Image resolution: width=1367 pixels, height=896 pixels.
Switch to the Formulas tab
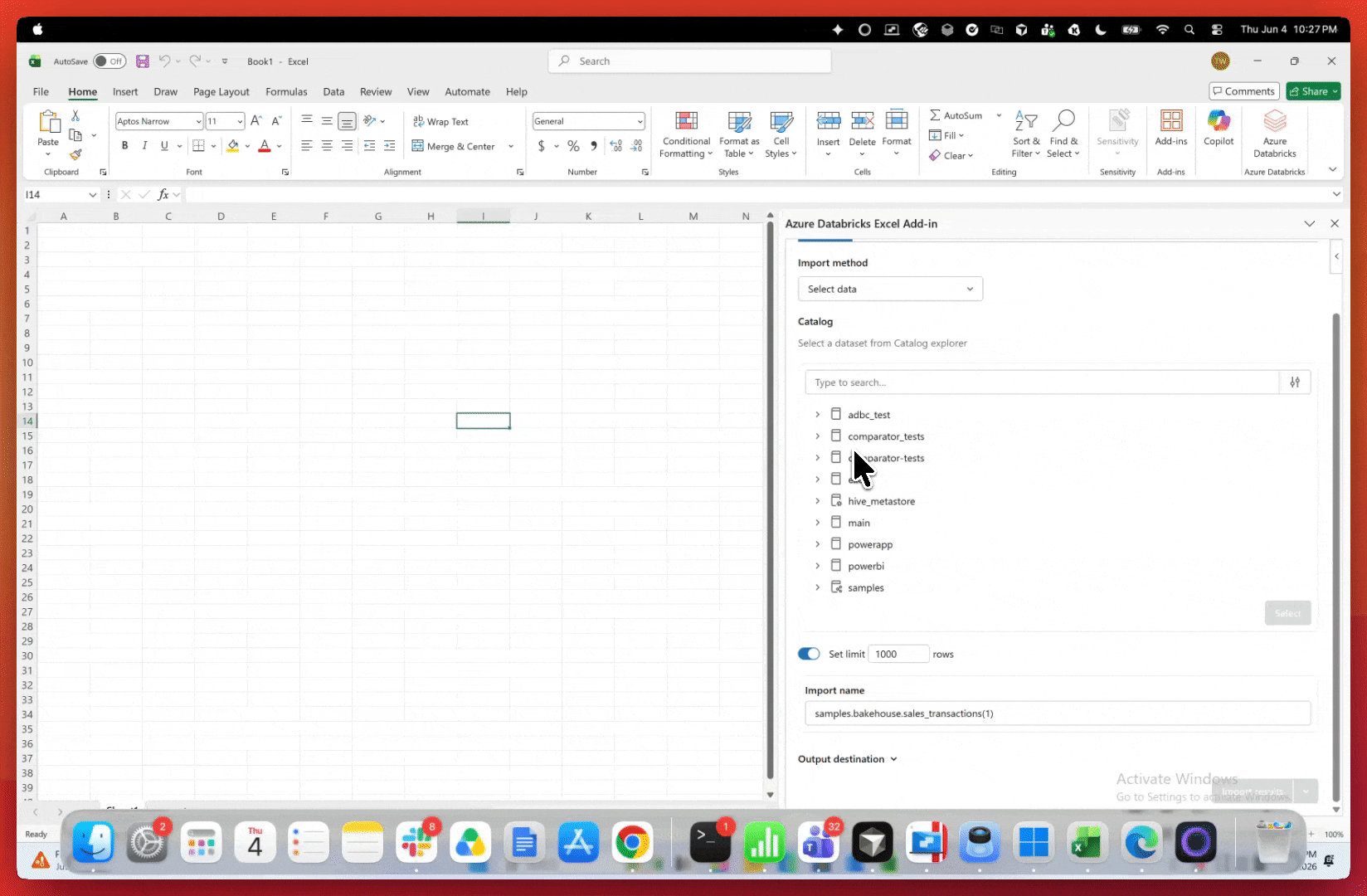tap(286, 91)
